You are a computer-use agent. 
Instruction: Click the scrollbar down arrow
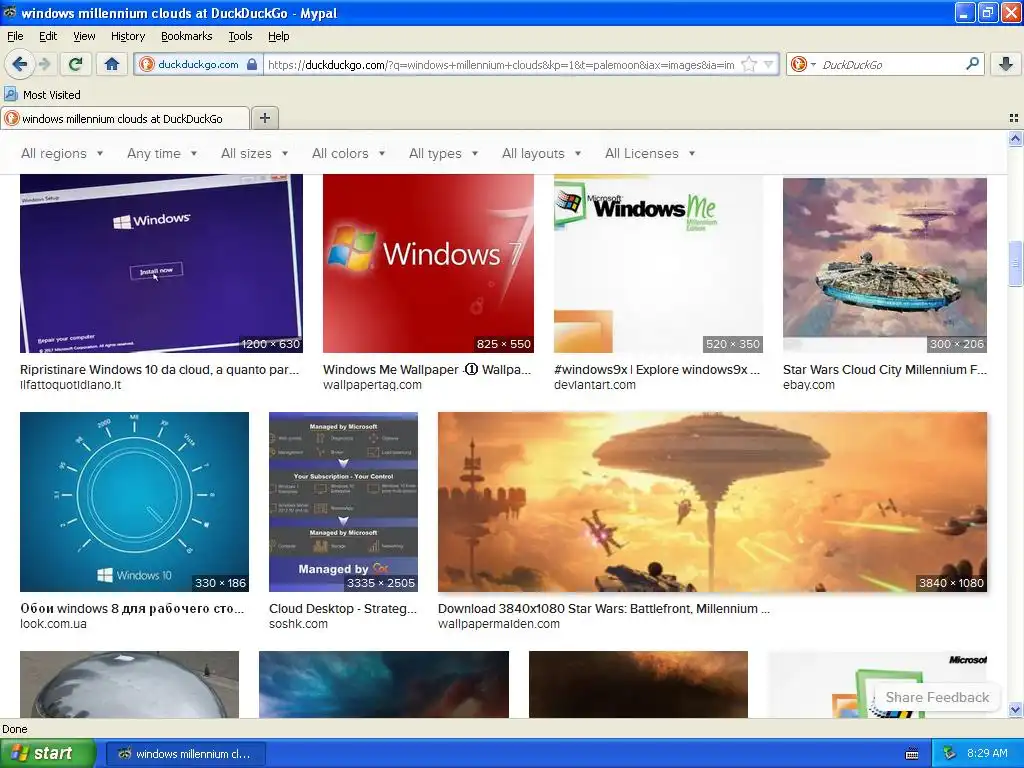1015,710
